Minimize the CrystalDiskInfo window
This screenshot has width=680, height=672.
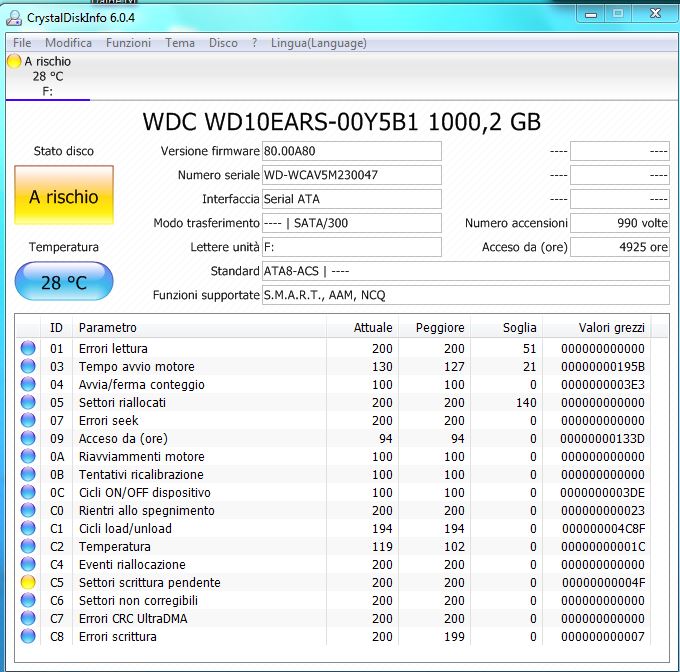[591, 14]
